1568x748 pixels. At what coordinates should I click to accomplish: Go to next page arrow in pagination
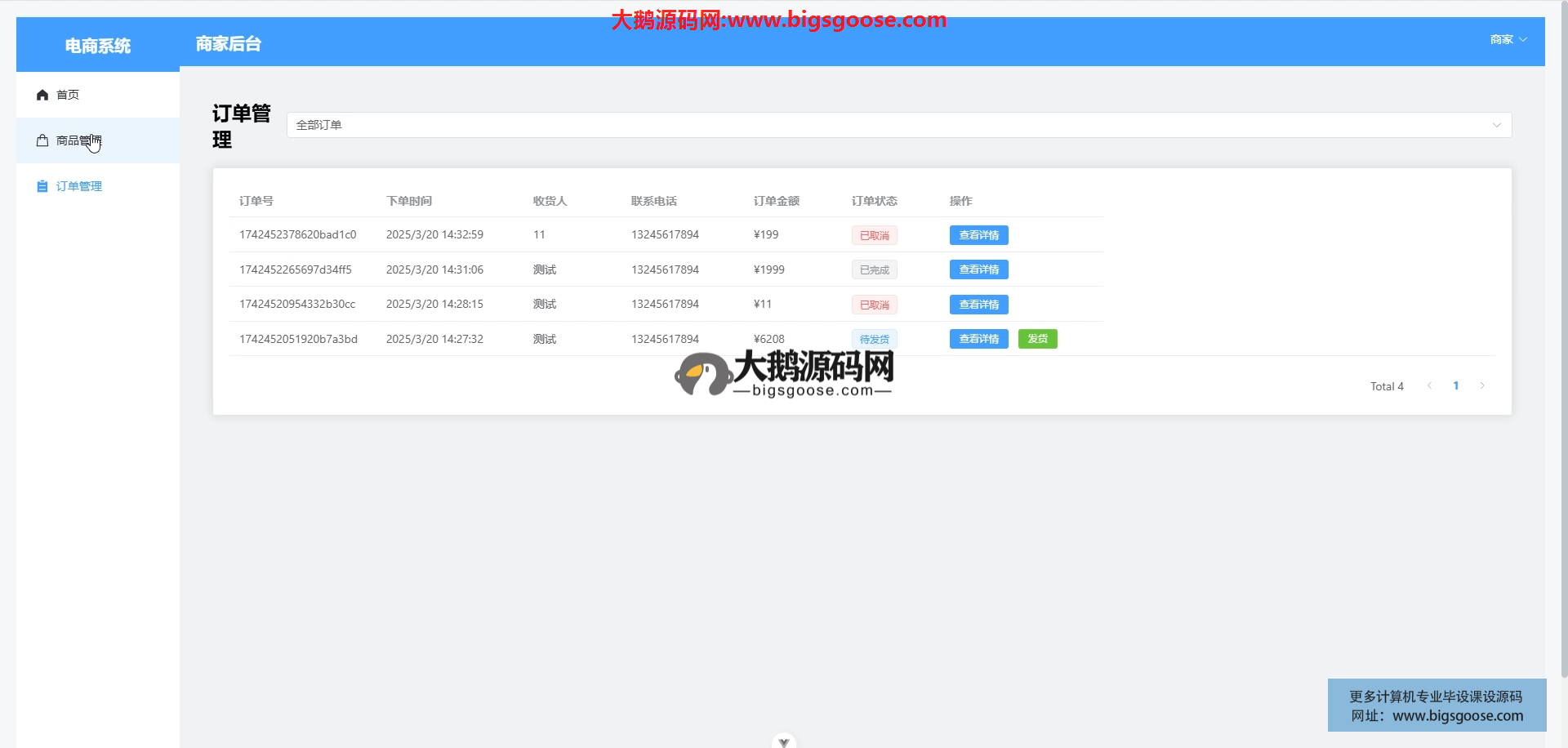pos(1482,386)
